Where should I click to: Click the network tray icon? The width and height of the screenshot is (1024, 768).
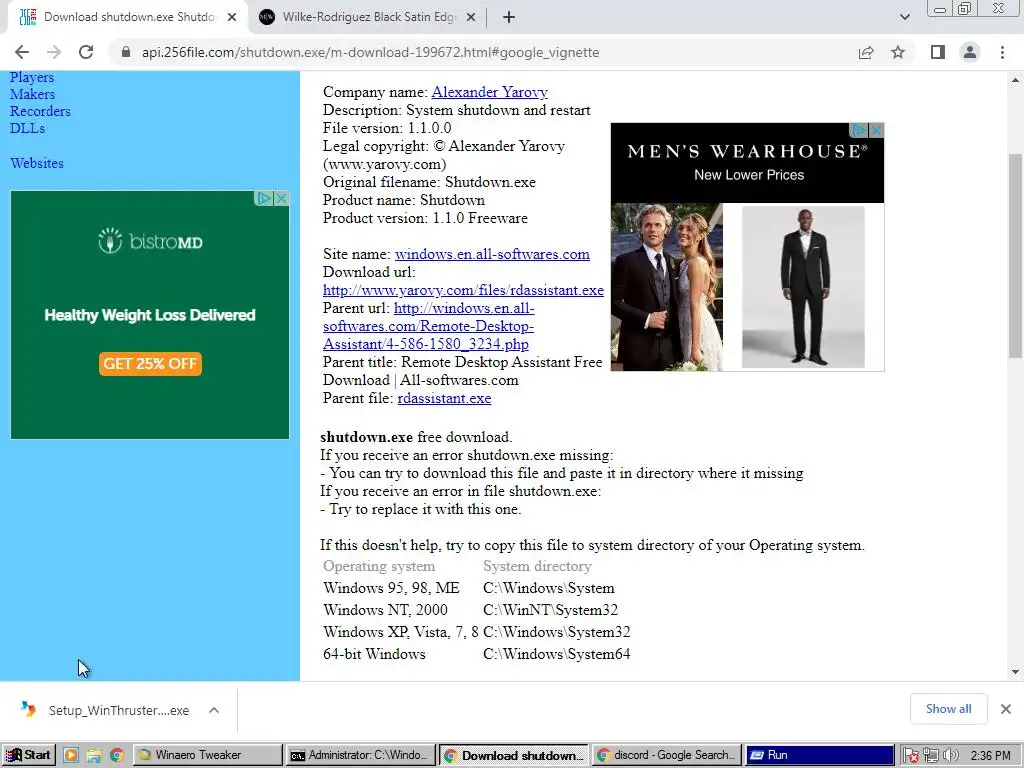[931, 756]
